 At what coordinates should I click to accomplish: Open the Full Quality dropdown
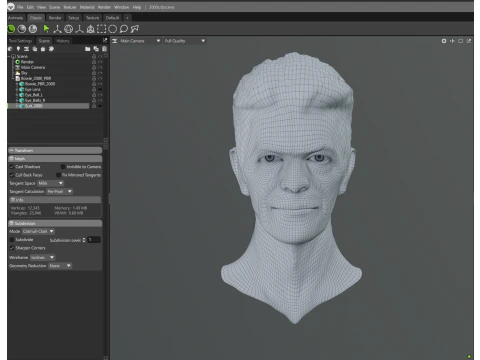tap(185, 41)
